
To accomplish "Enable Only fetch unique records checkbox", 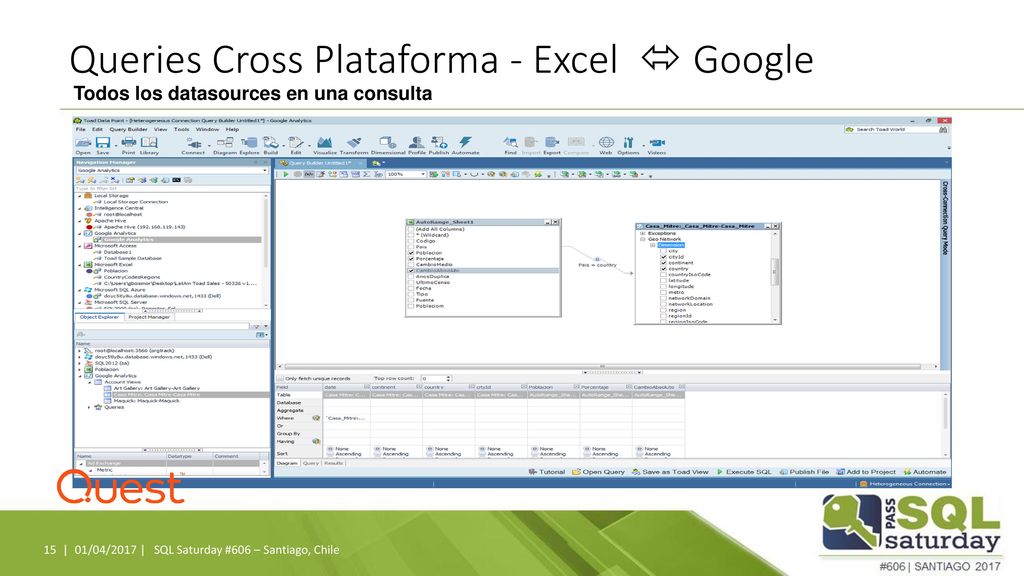I will (x=280, y=379).
